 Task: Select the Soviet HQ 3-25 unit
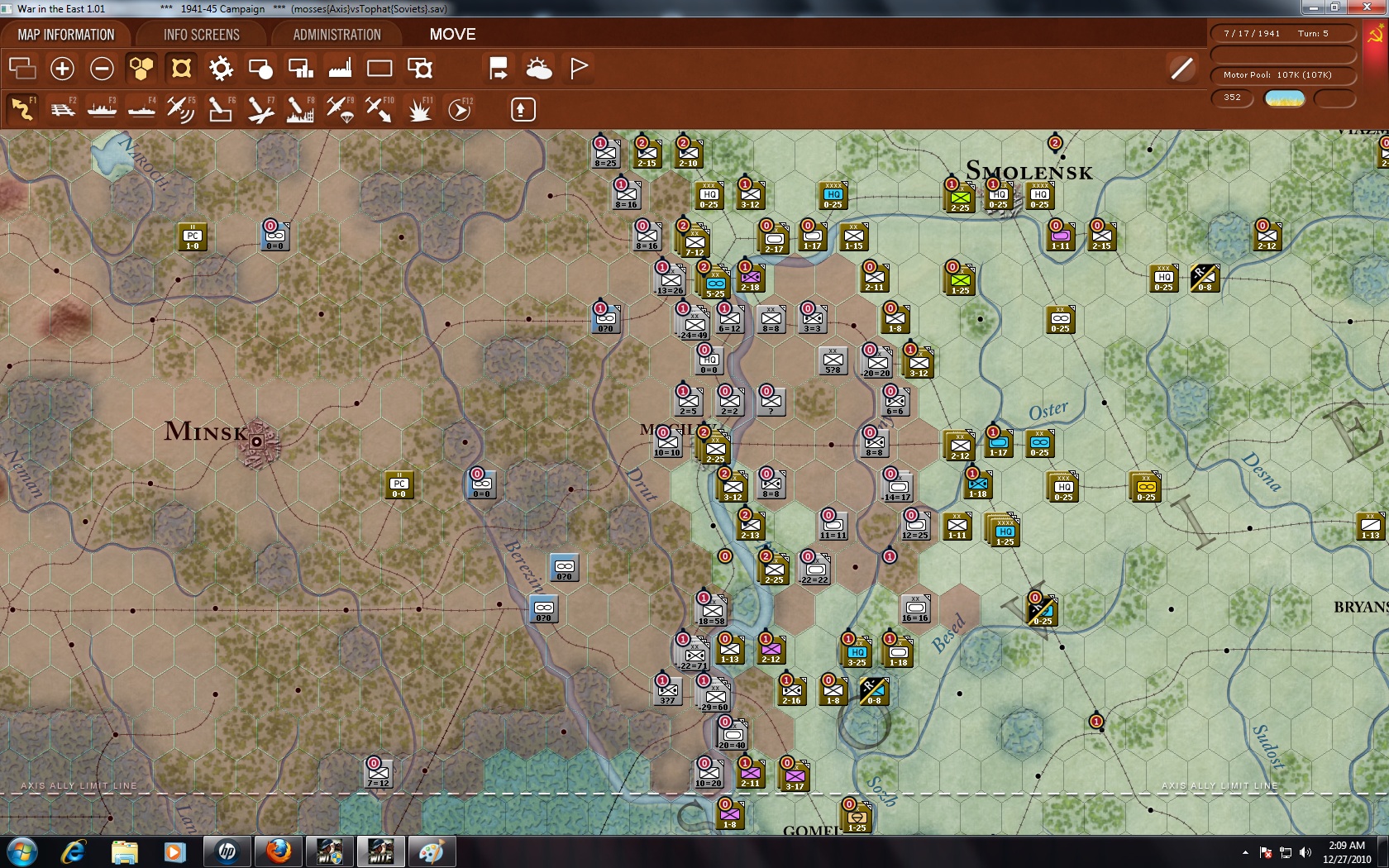pyautogui.click(x=857, y=652)
